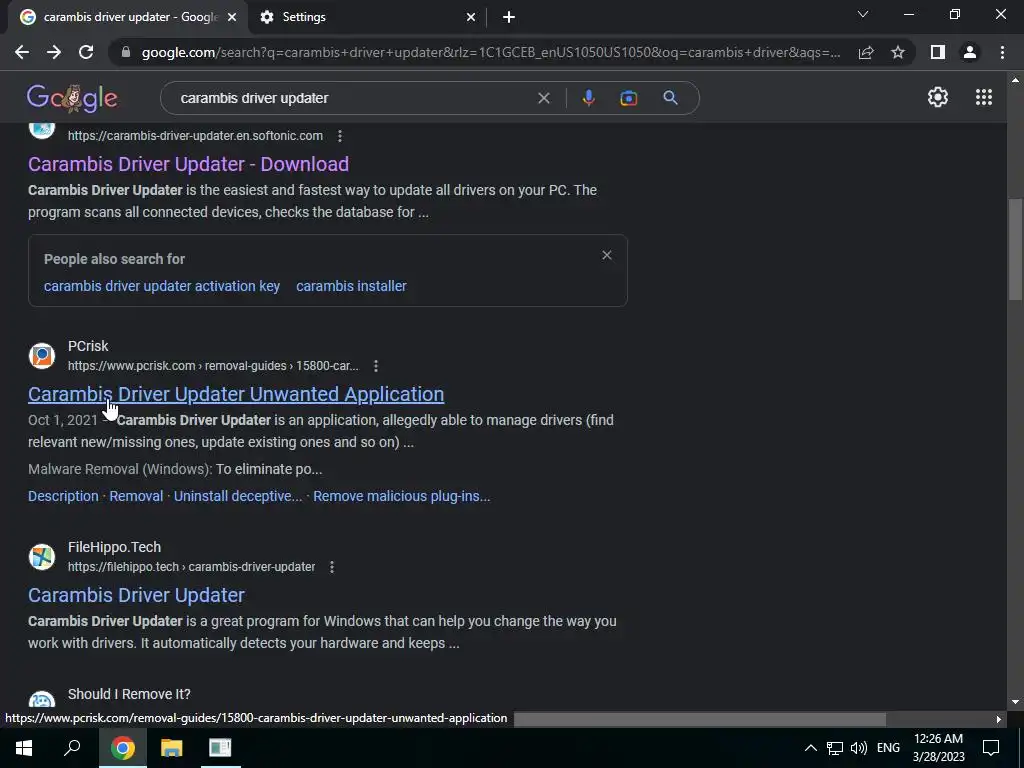Click the Should I Remove It? site name
Image resolution: width=1024 pixels, height=768 pixels.
point(129,694)
